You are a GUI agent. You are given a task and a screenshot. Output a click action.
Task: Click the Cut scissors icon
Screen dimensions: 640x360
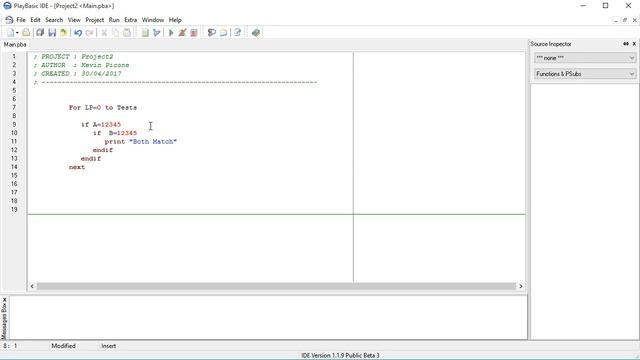104,33
